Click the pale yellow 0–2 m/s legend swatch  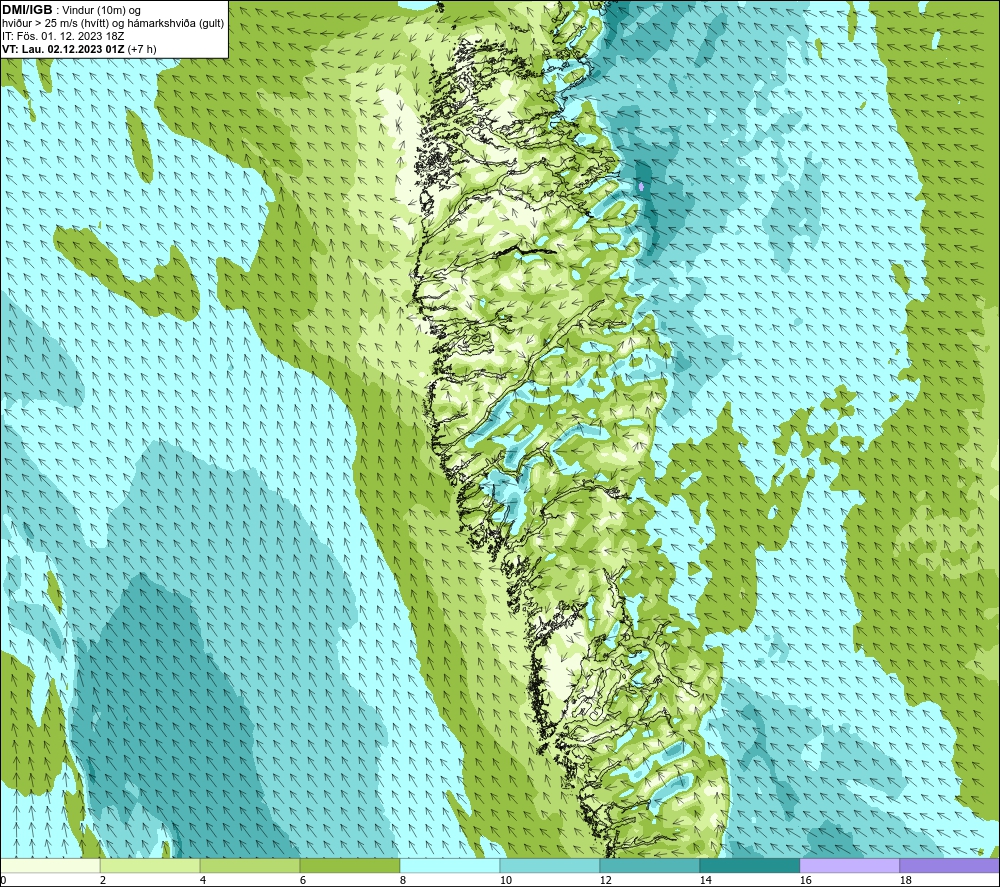(x=50, y=865)
